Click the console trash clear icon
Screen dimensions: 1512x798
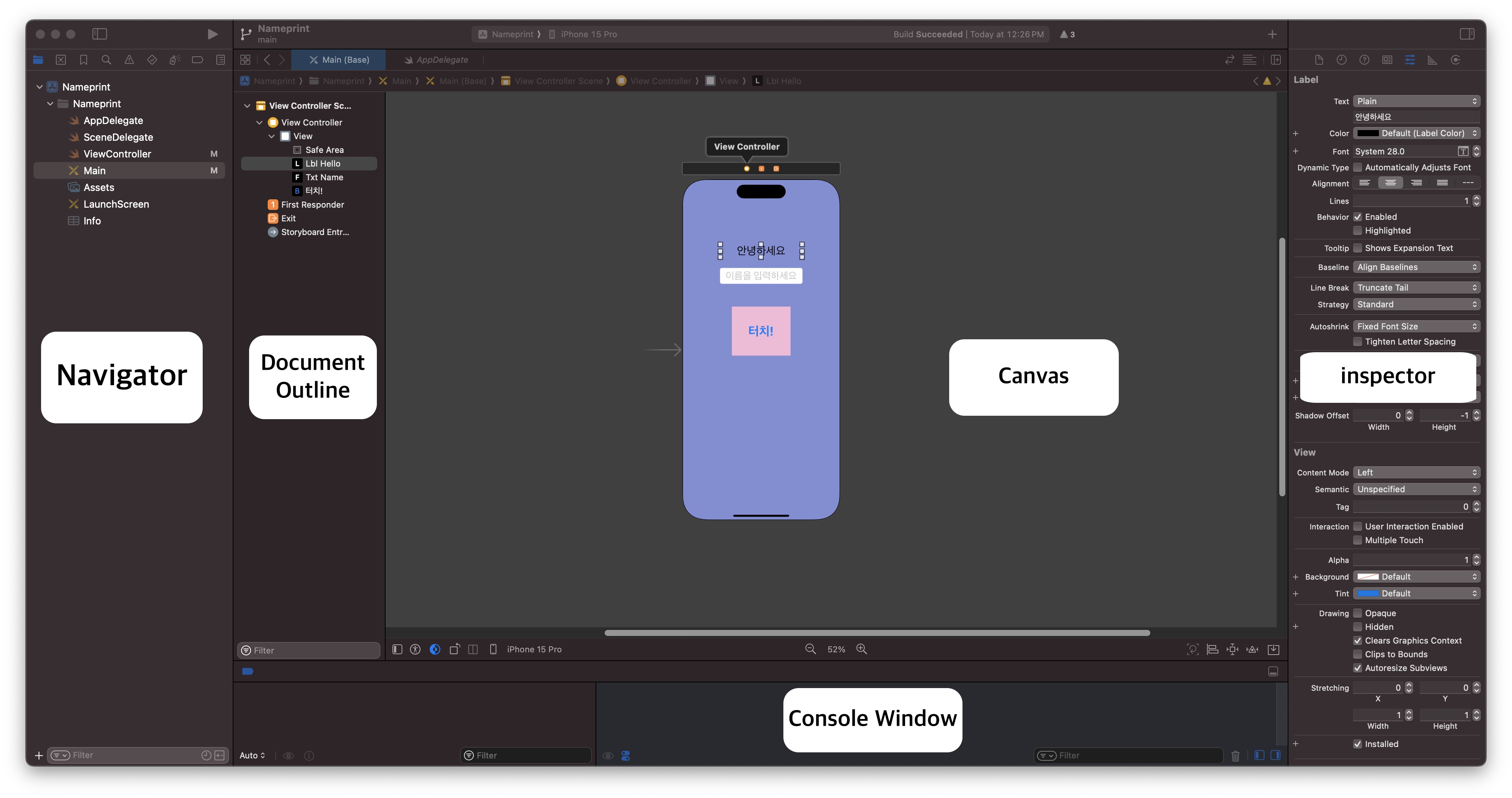pyautogui.click(x=1235, y=755)
